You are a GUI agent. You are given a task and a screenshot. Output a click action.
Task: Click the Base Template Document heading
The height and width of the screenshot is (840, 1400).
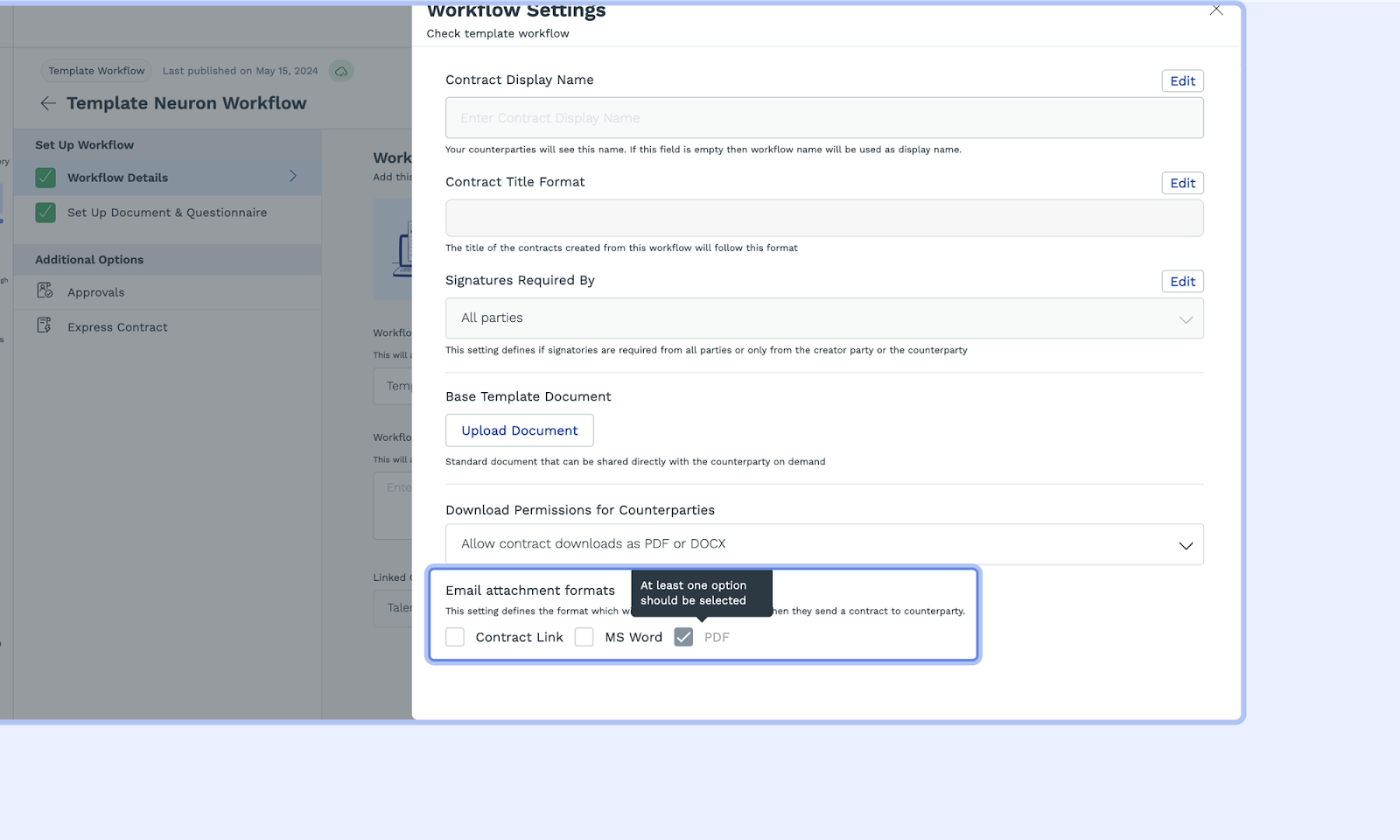click(528, 396)
